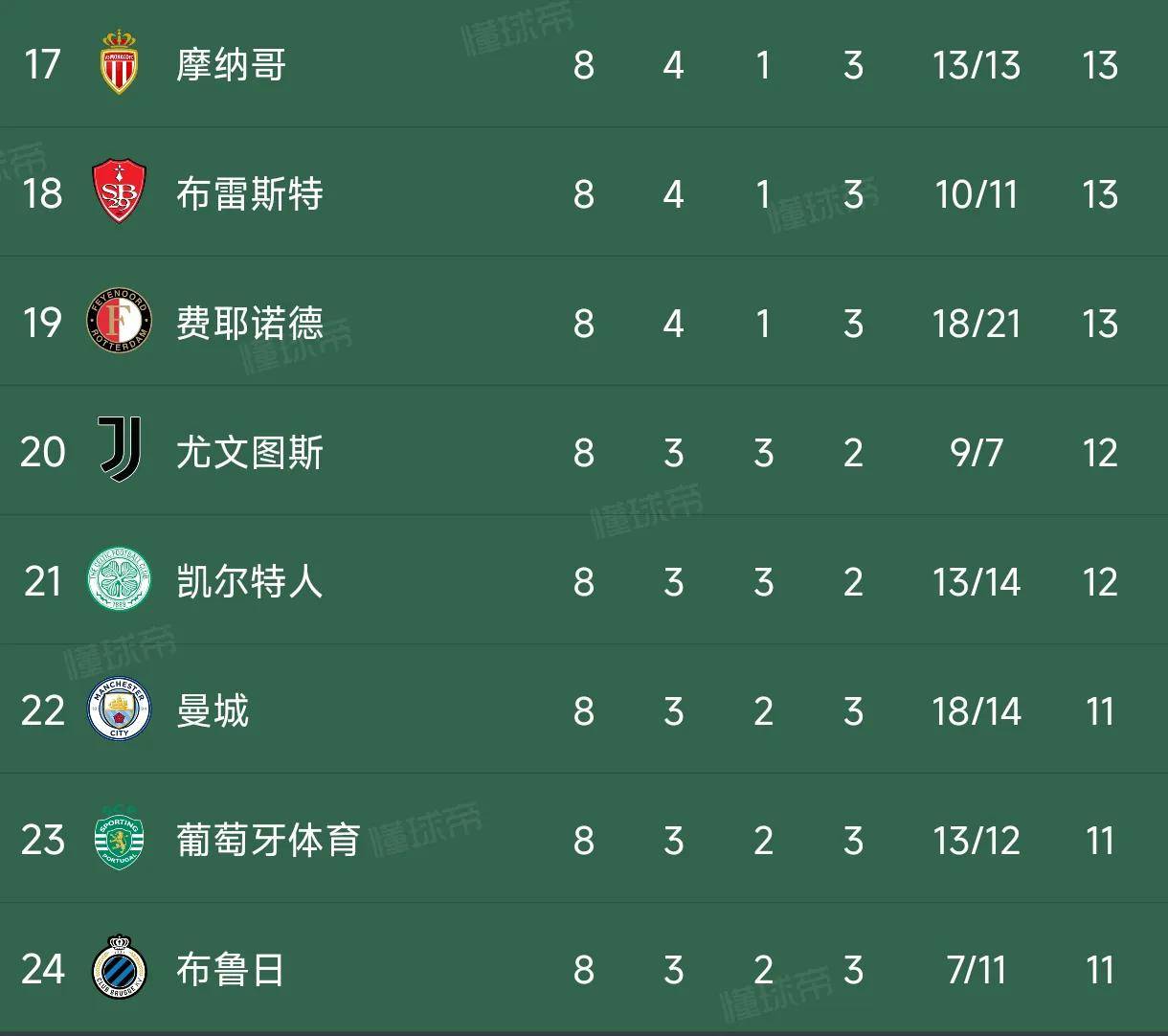Select the 凯尔特人 team name
Screen dimensions: 1168x1036
click(x=250, y=582)
